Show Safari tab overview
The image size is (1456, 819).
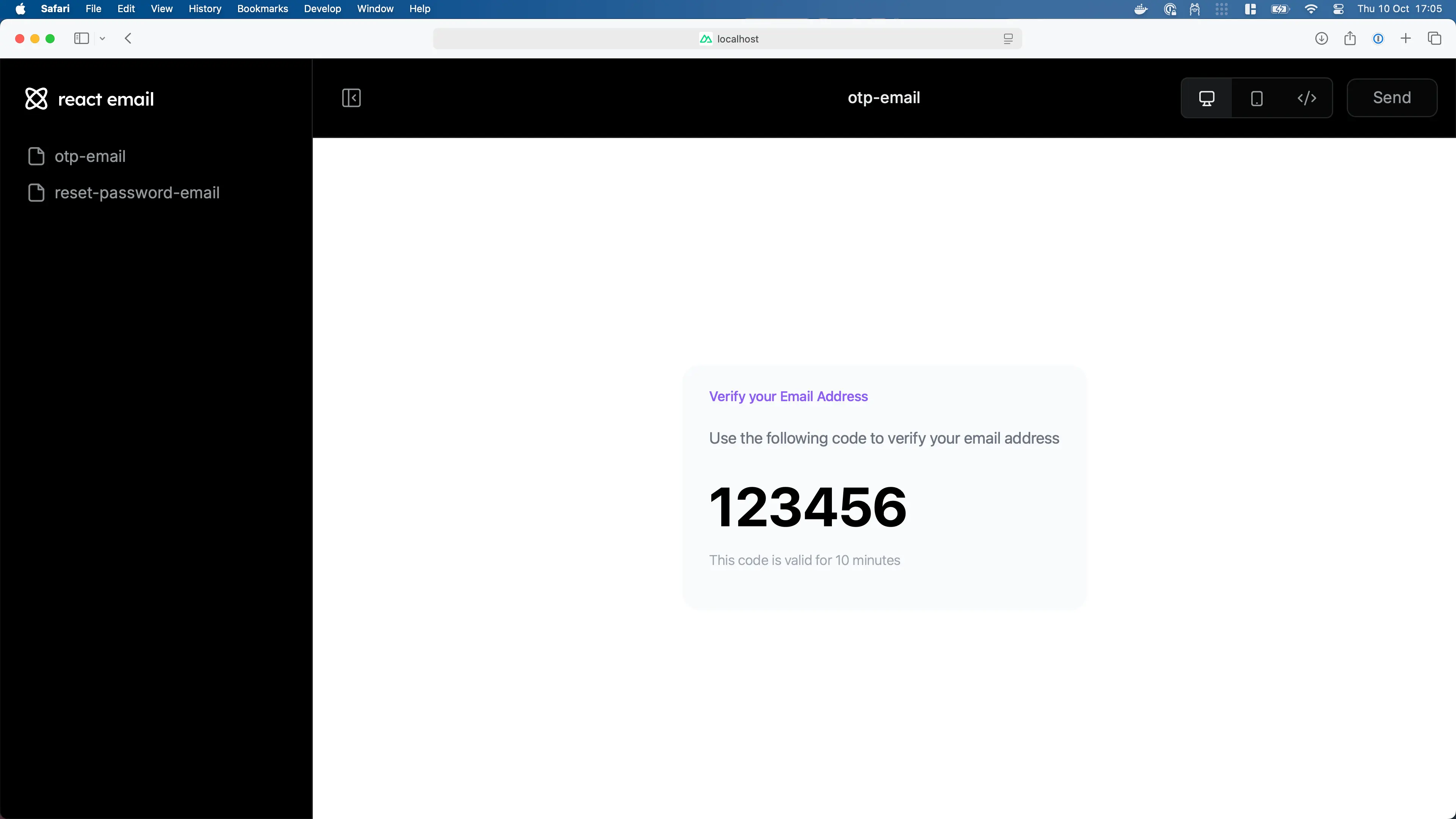coord(1435,38)
